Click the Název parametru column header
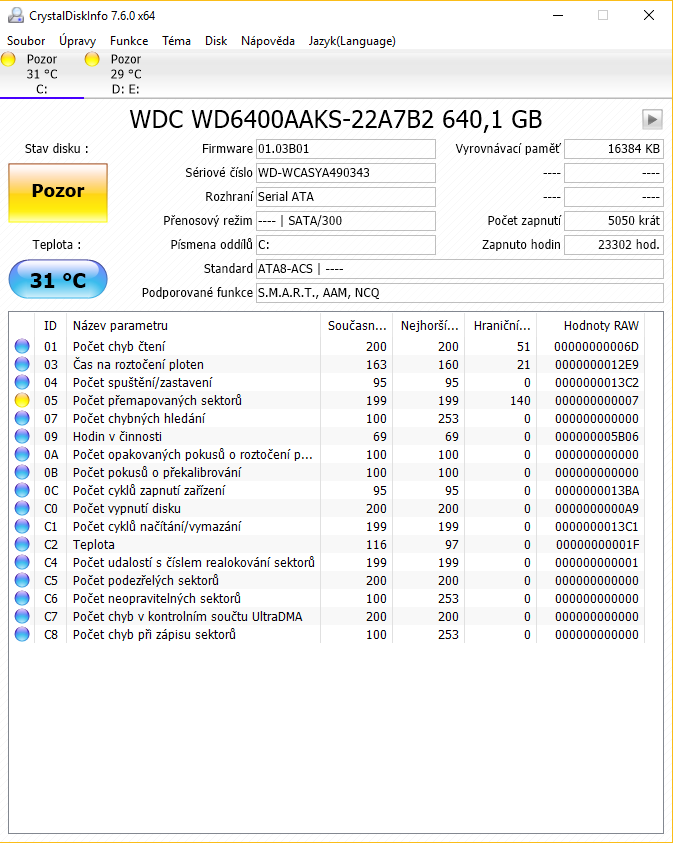This screenshot has width=673, height=843. click(x=194, y=326)
